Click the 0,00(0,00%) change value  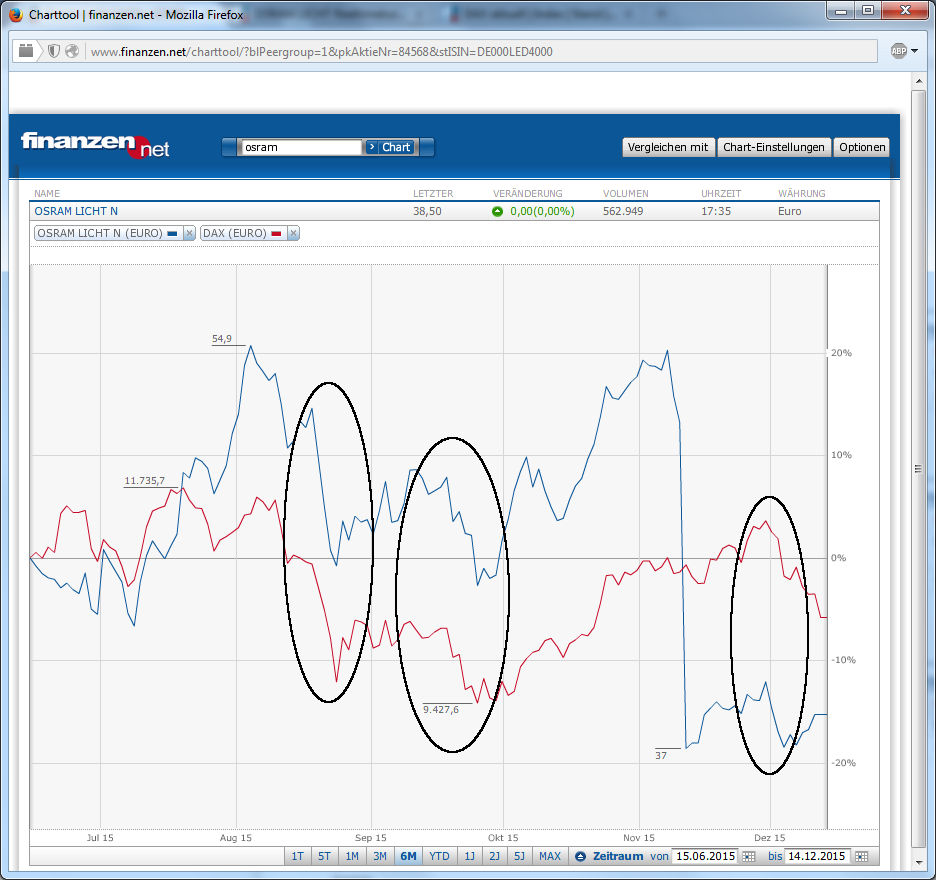click(x=542, y=211)
